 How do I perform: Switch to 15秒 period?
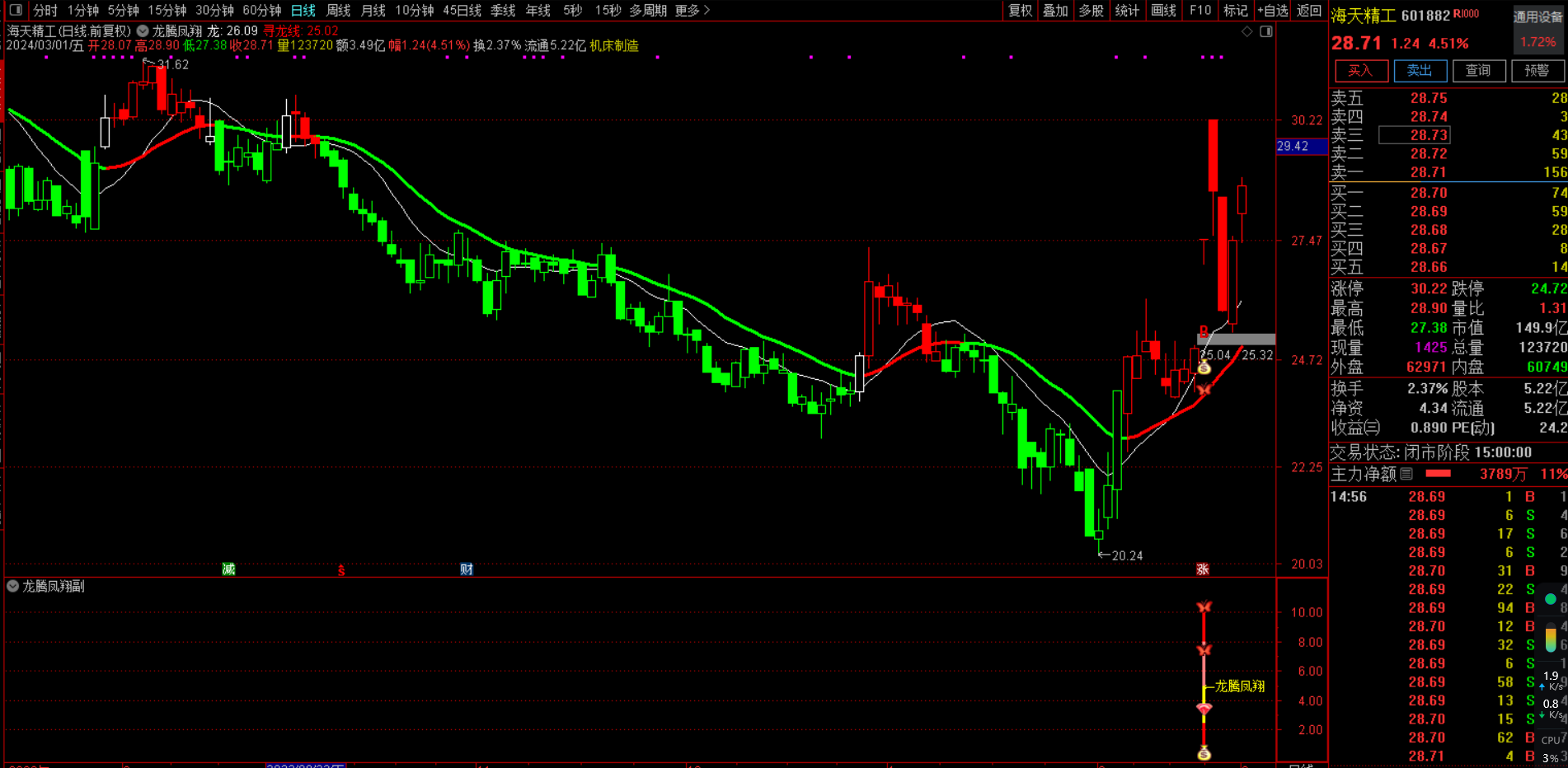608,10
